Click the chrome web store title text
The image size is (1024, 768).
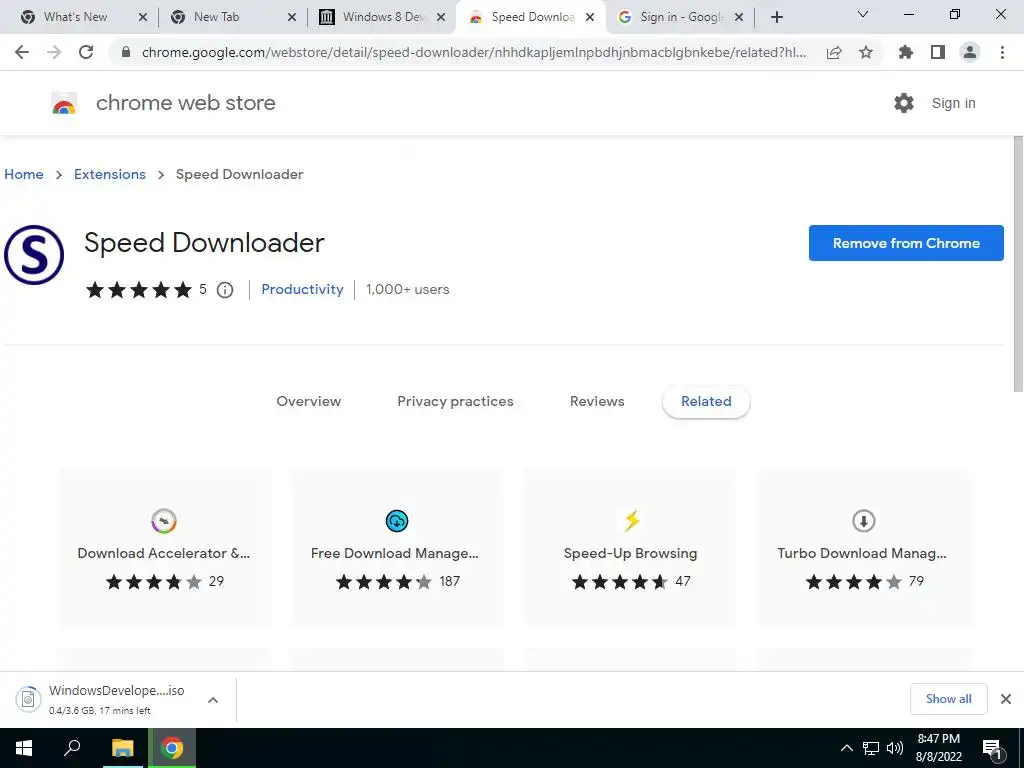pyautogui.click(x=185, y=103)
